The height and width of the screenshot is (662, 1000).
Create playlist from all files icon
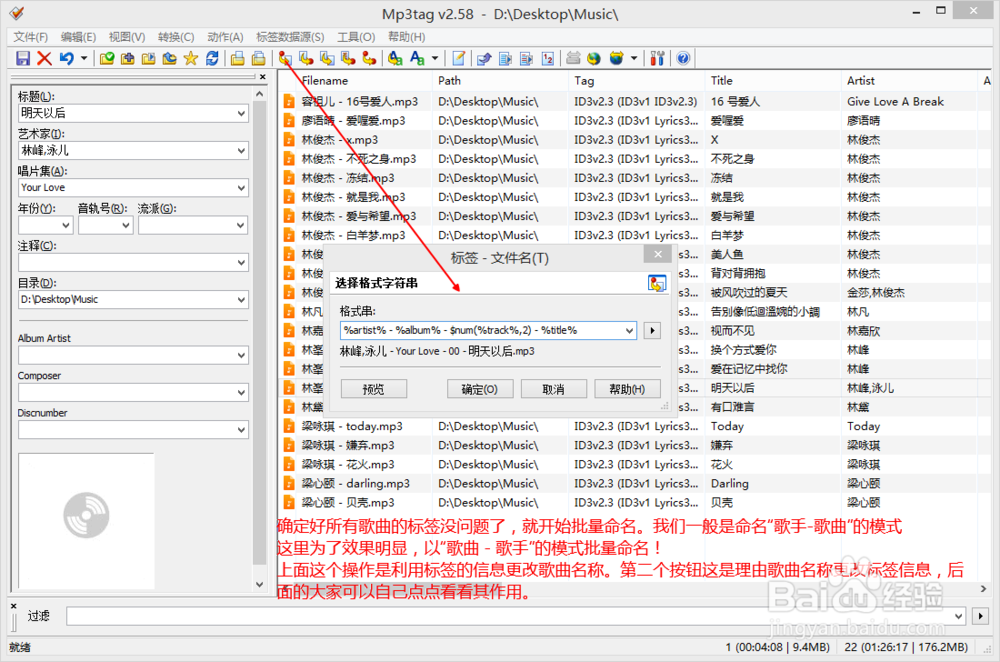coord(238,59)
